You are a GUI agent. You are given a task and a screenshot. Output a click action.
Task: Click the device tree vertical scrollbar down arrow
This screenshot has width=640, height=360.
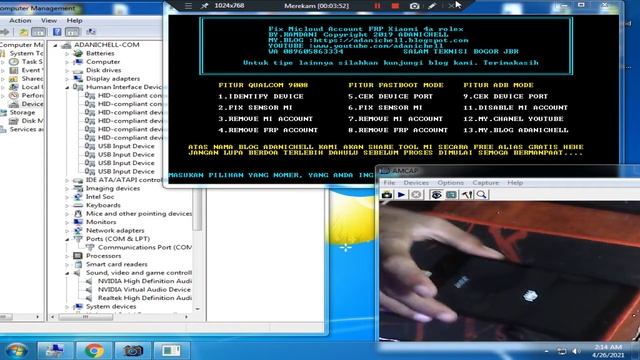tap(198, 309)
